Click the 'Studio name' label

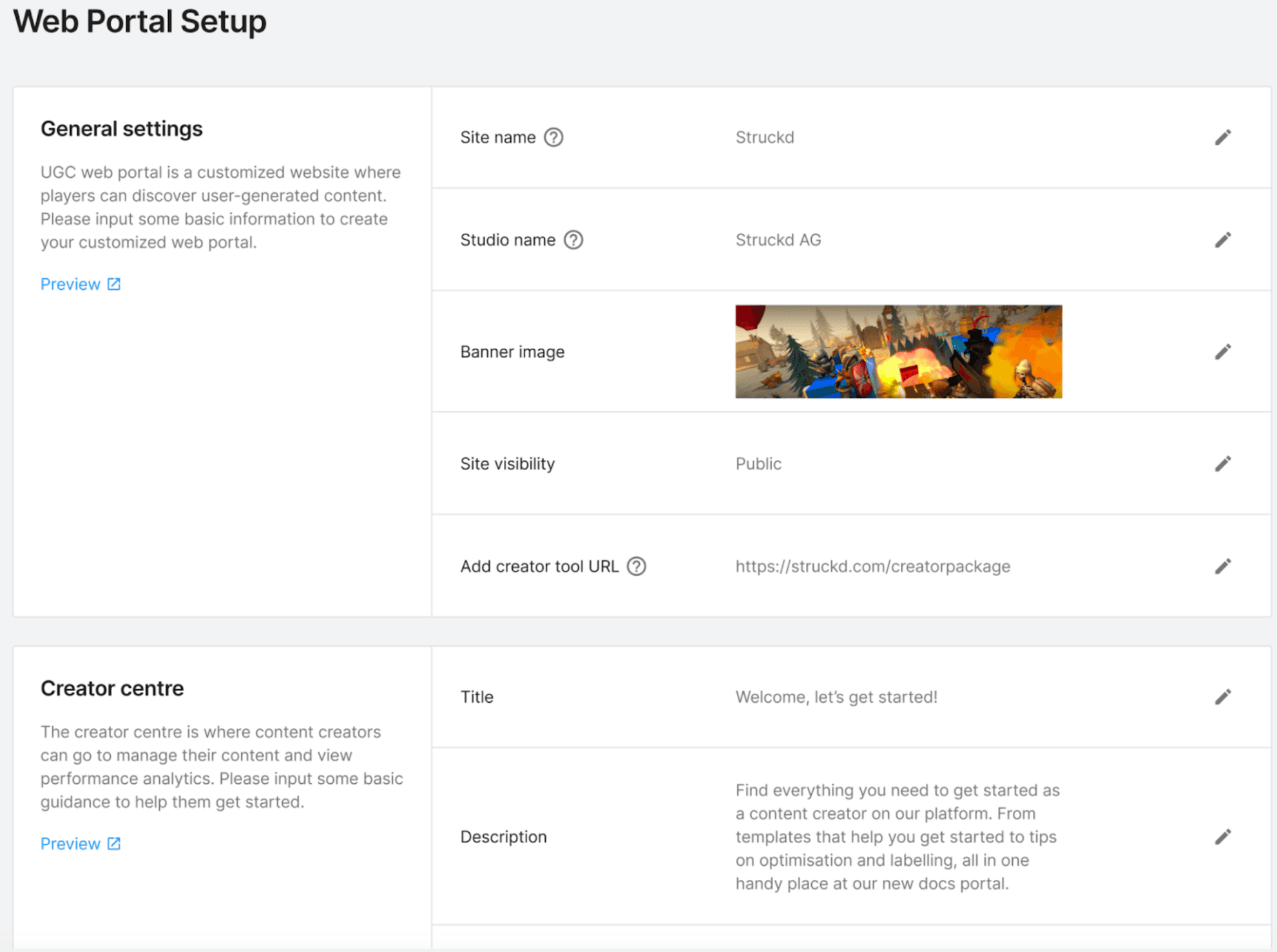pos(508,240)
